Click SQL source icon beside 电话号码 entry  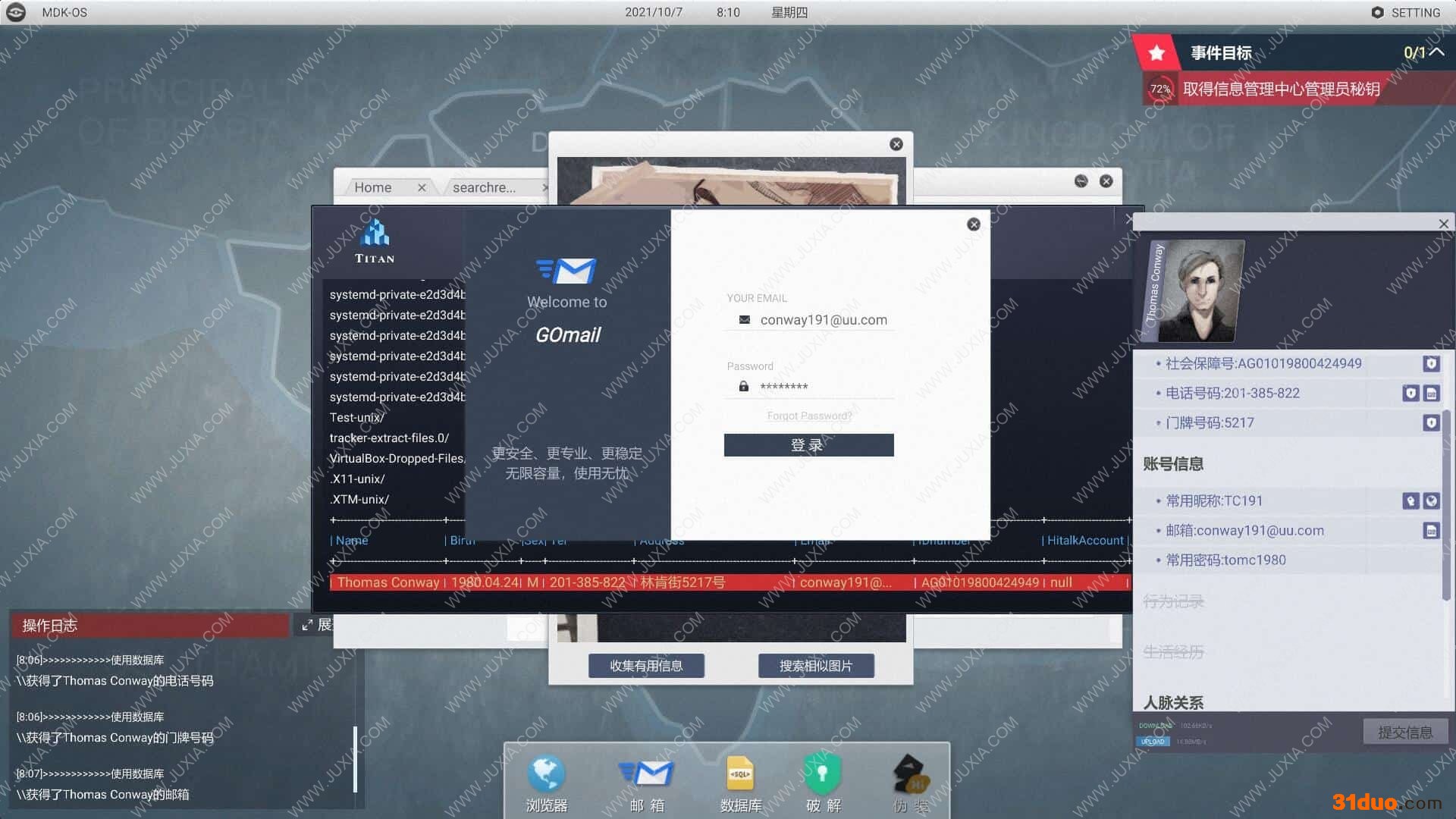coord(1431,394)
